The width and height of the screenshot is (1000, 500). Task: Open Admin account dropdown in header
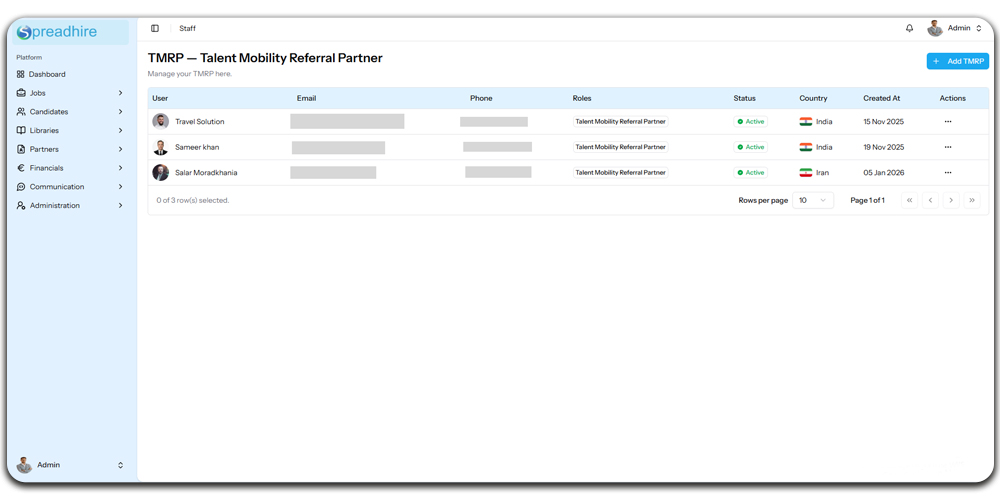tap(955, 28)
